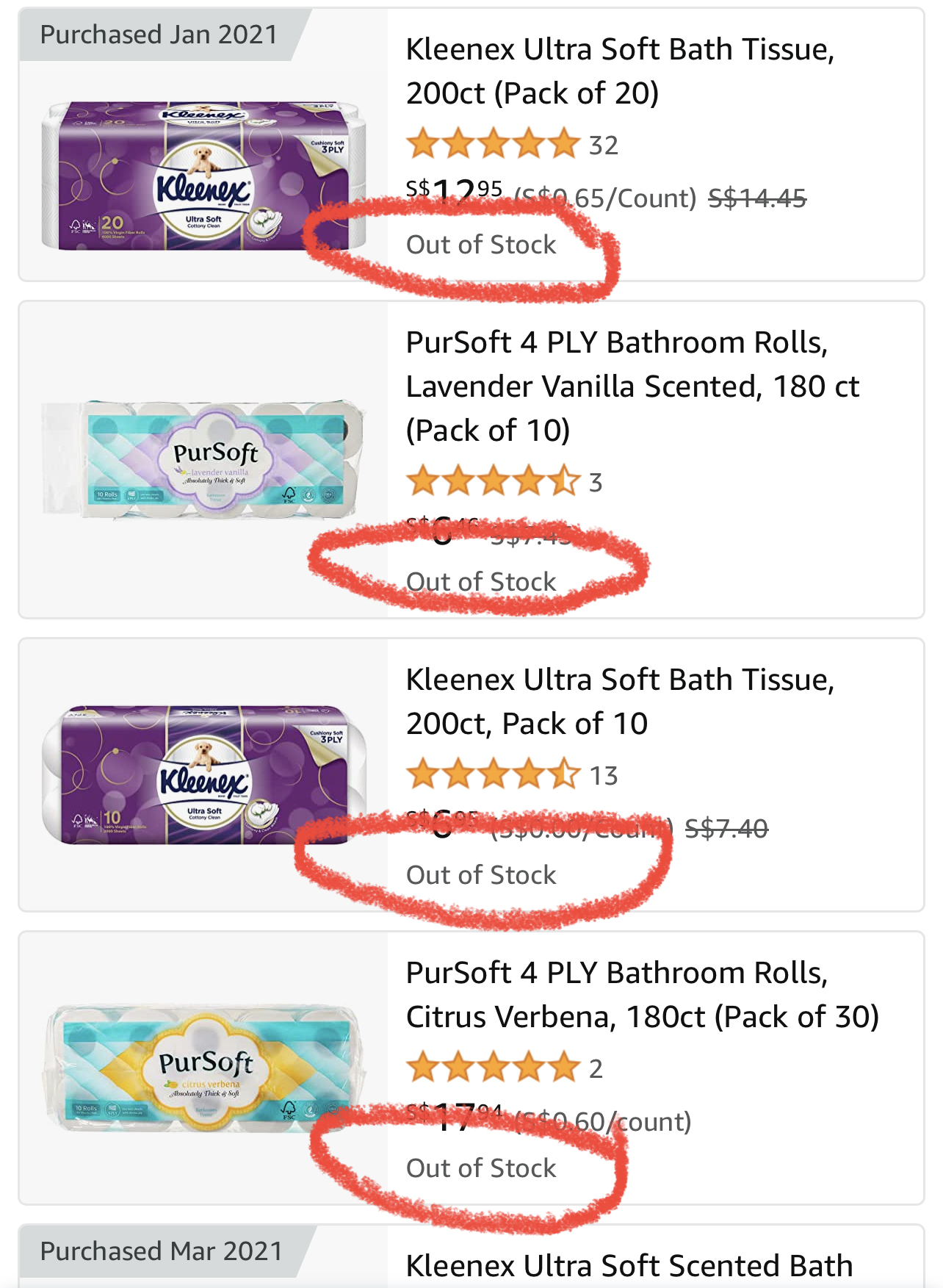This screenshot has height=1288, width=943.
Task: Open the Kleenex 10-pack product image
Action: pyautogui.click(x=203, y=775)
